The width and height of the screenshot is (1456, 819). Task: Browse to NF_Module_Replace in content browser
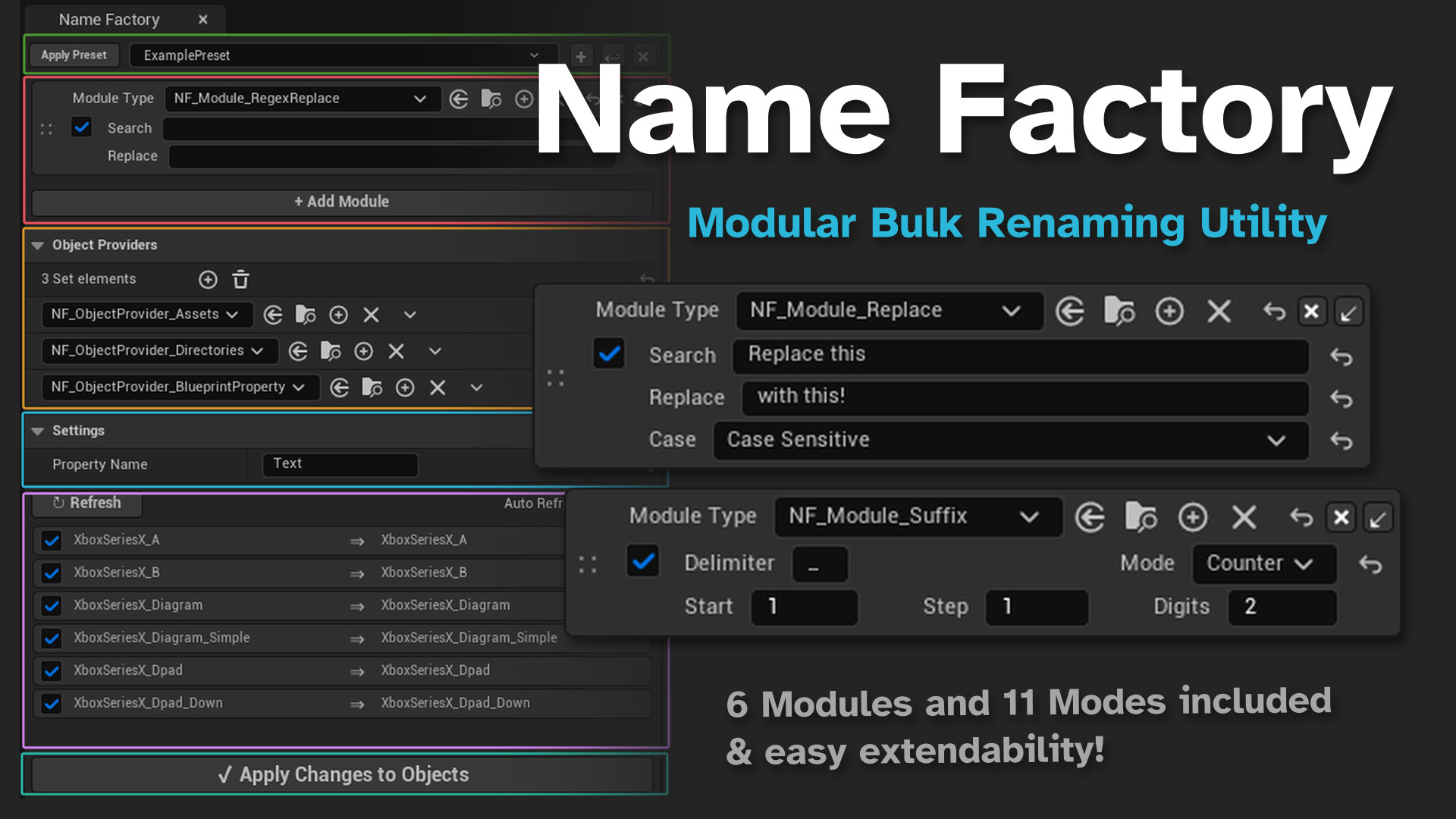click(1119, 311)
